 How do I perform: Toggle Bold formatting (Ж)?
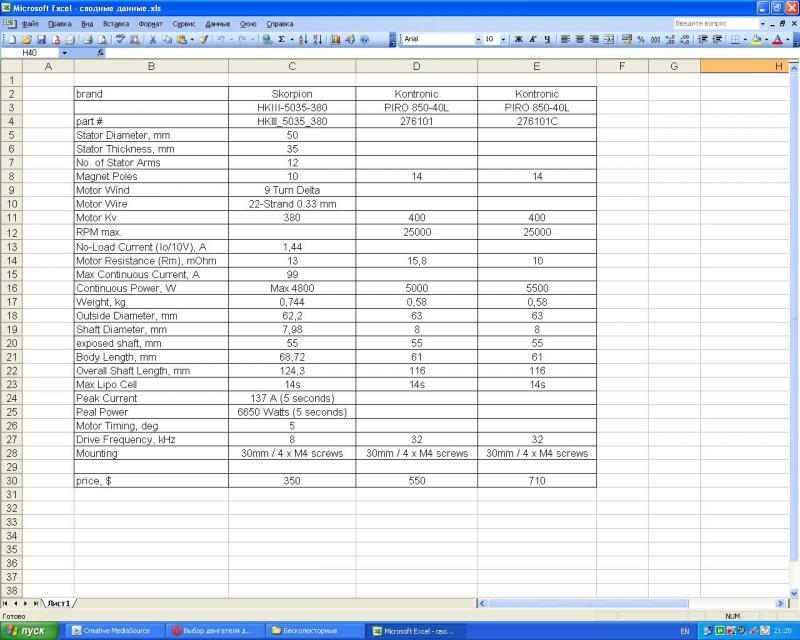[518, 40]
